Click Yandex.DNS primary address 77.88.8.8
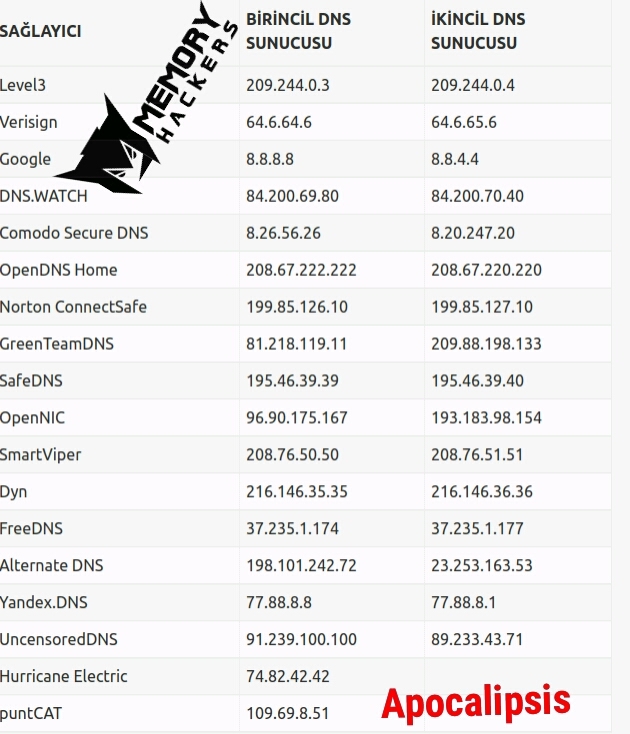The height and width of the screenshot is (734, 630). click(x=279, y=602)
